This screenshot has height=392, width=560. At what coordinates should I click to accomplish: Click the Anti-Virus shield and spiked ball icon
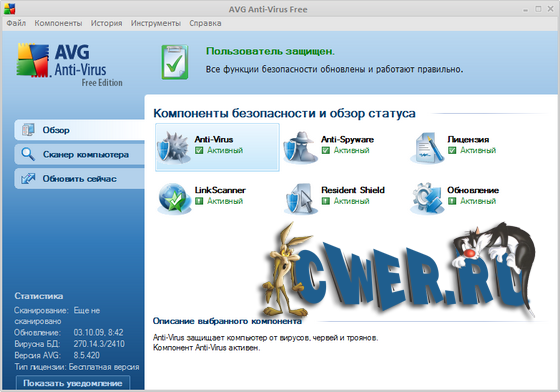pos(173,147)
